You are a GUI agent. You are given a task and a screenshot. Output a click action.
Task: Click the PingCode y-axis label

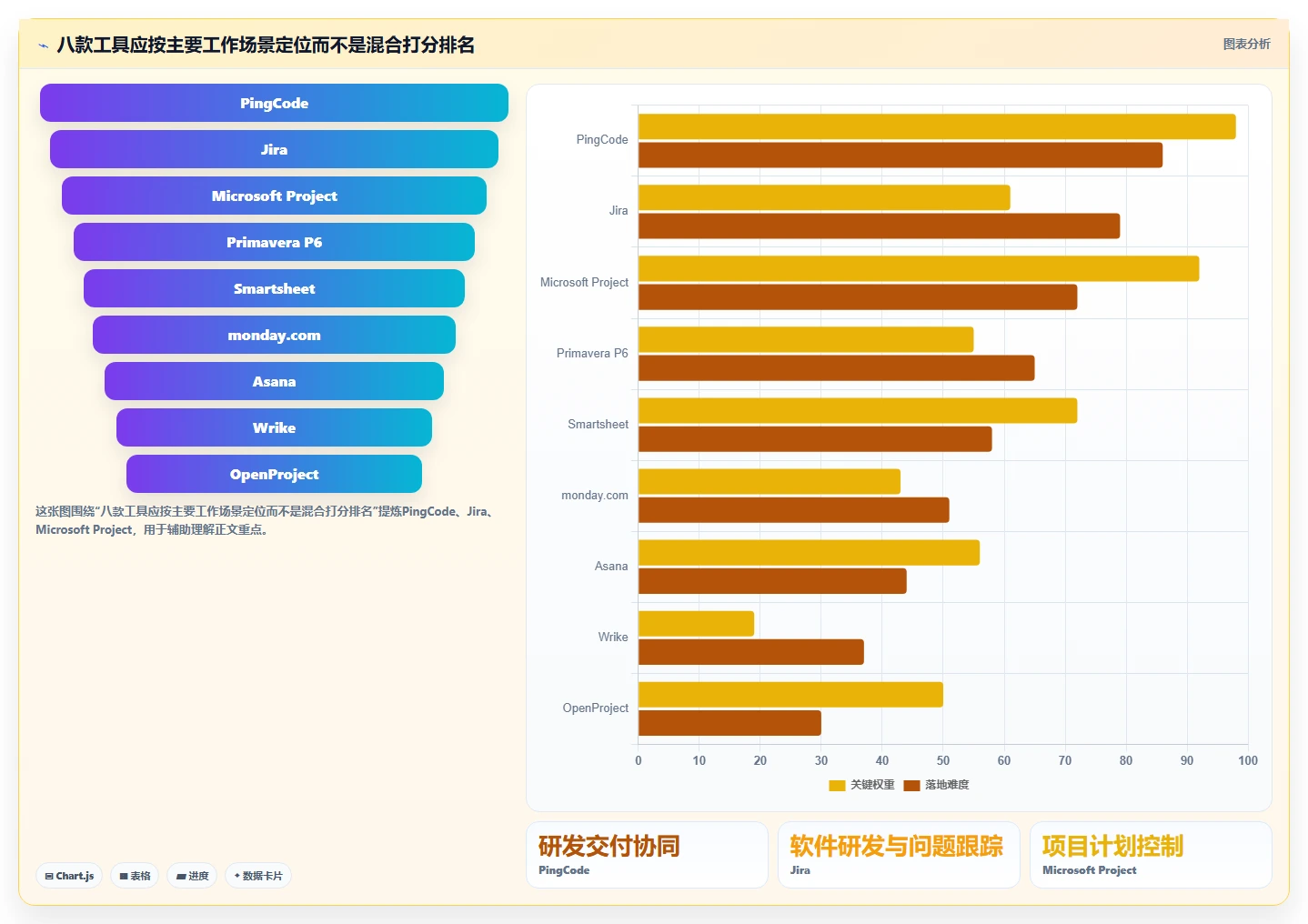coord(602,139)
